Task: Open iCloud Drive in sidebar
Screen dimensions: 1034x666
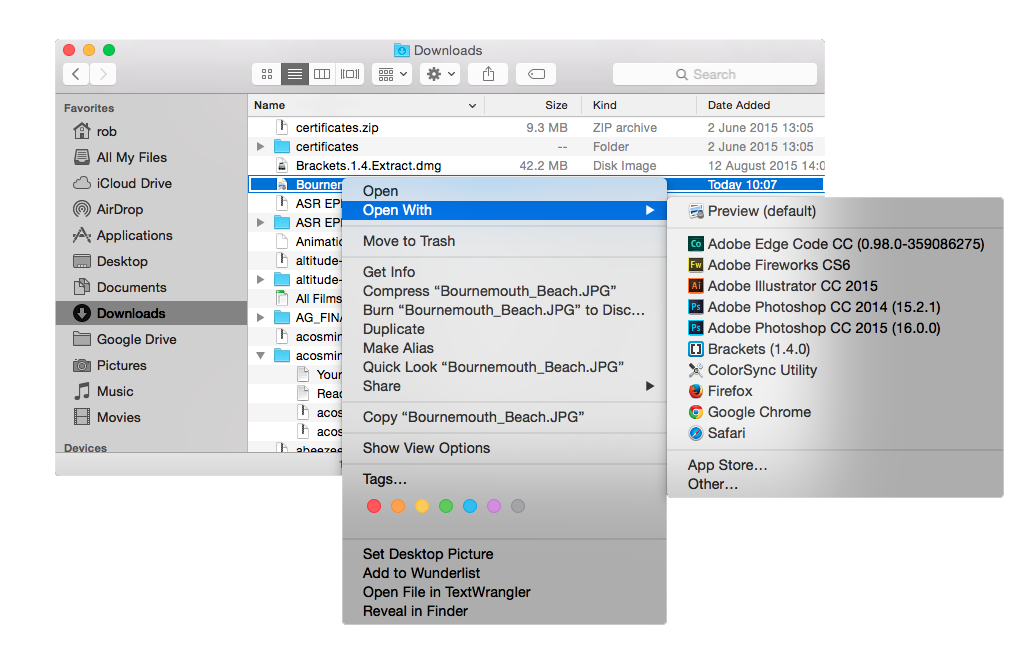Action: (x=152, y=183)
